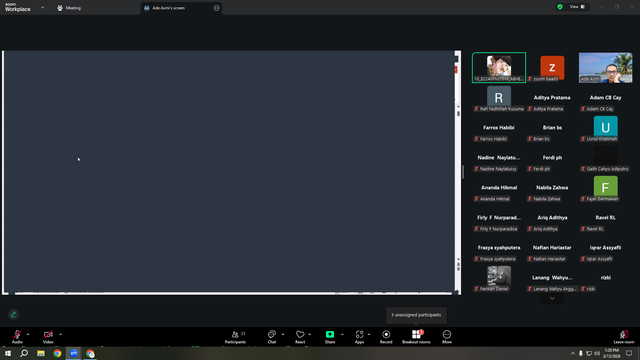Viewport: 640px width, 360px height.
Task: Expand share options arrow beside Share
Action: (342, 334)
